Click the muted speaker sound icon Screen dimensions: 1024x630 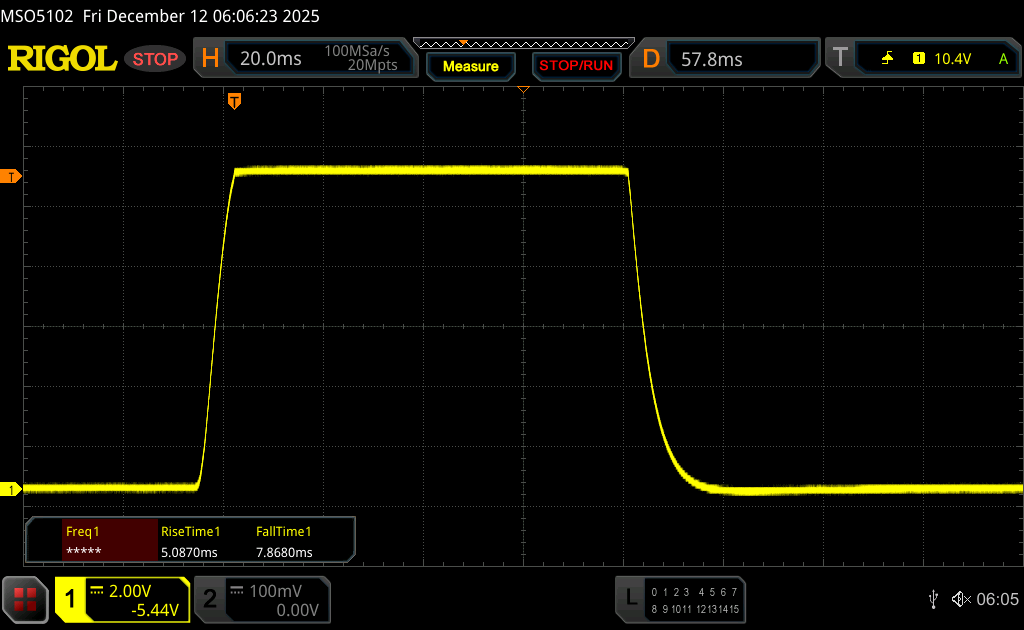(x=961, y=599)
